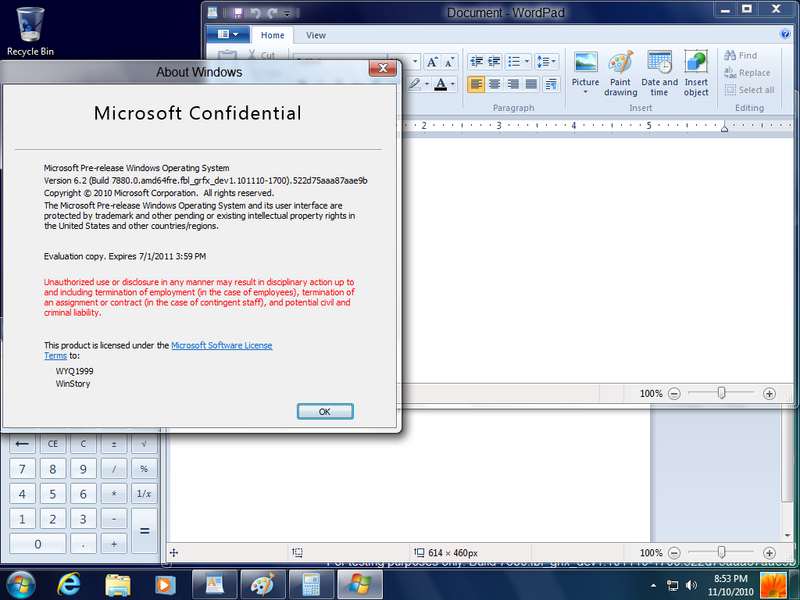Open font color dropdown arrow

[x=453, y=84]
